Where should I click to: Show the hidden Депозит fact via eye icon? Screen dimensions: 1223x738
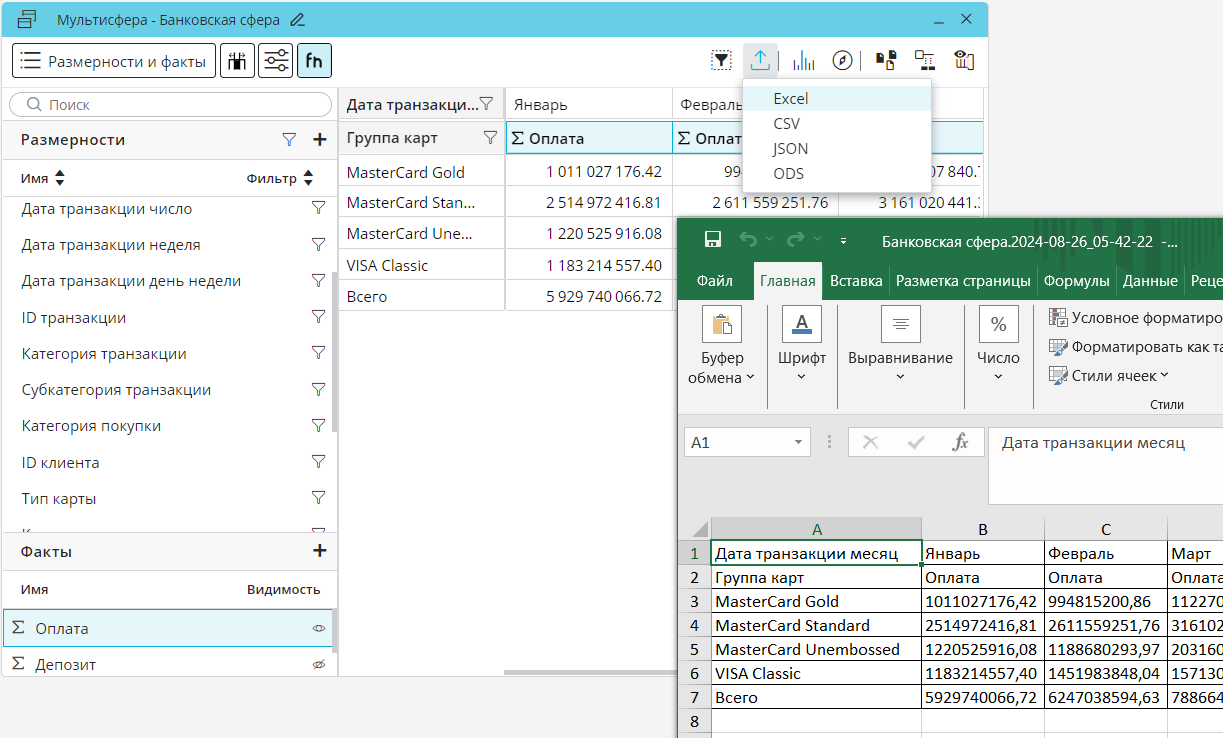click(x=318, y=664)
